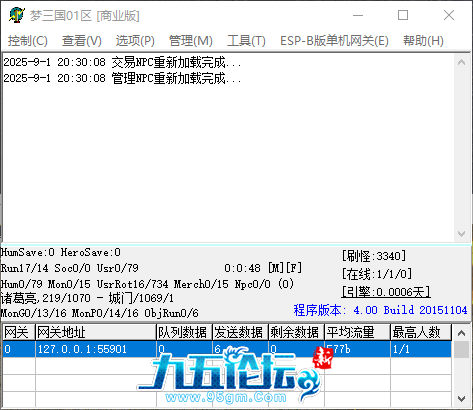Click the MonG0/13/16 MonP0/14/16 status line
Screen dimensions: 473x410
point(100,313)
